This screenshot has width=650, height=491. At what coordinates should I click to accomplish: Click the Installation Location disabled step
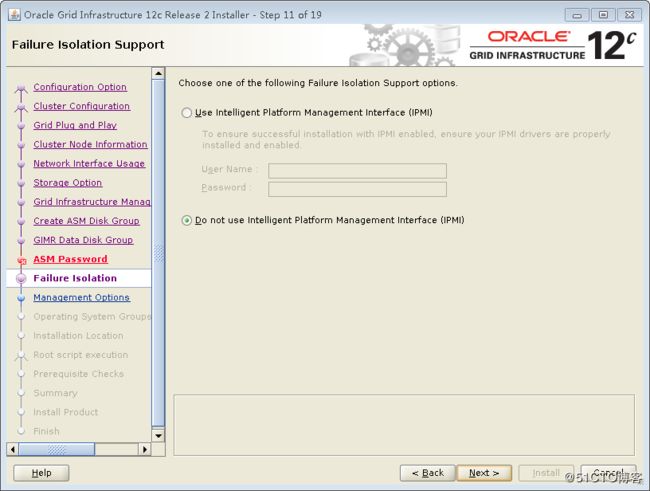78,335
